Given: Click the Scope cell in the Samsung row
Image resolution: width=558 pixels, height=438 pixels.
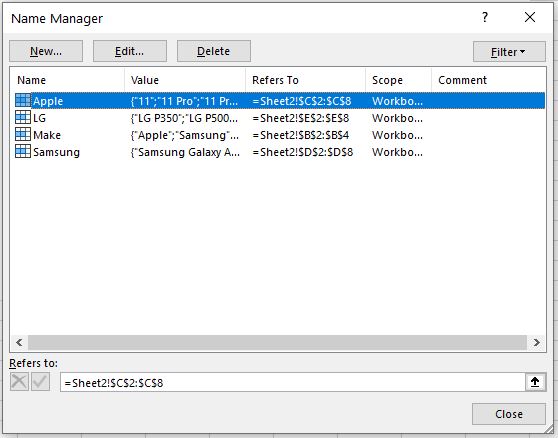Looking at the screenshot, I should [398, 152].
